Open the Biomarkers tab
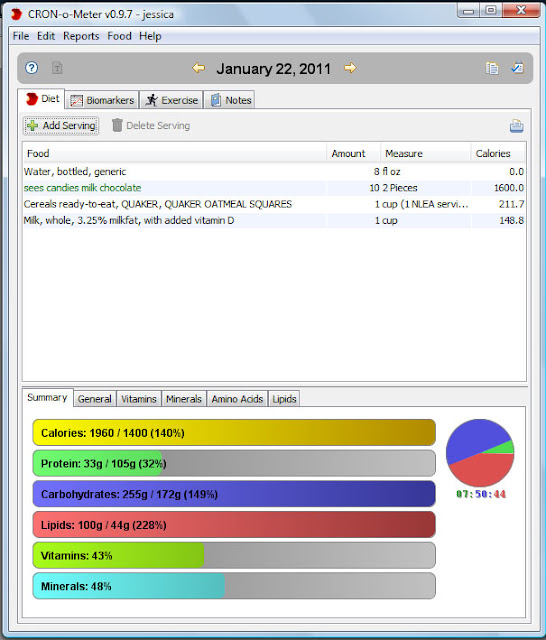This screenshot has width=546, height=640. click(102, 100)
